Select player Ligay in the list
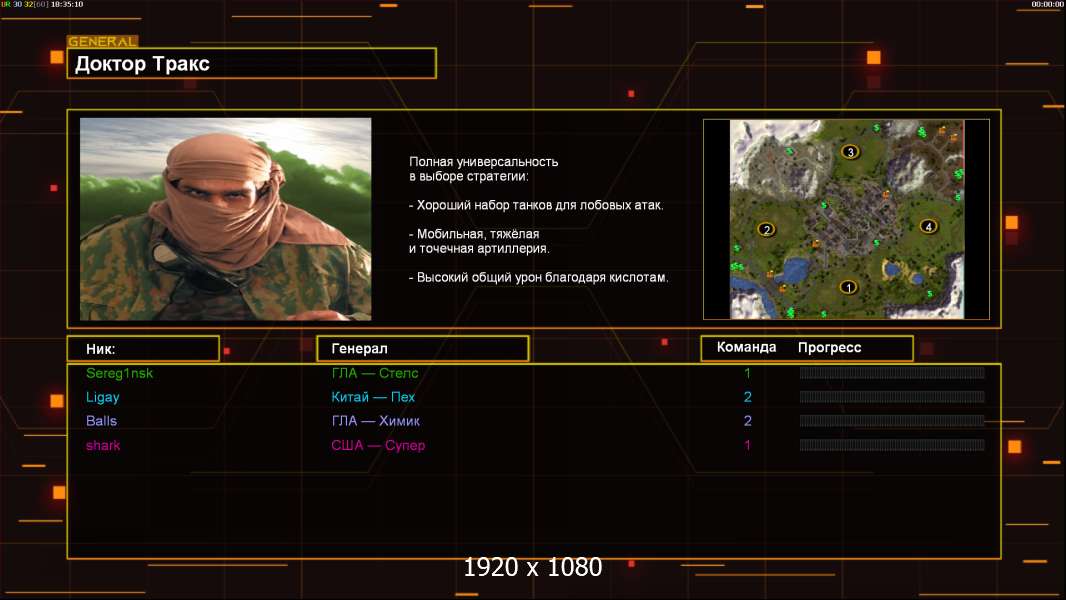Viewport: 1066px width, 600px height. click(x=103, y=398)
